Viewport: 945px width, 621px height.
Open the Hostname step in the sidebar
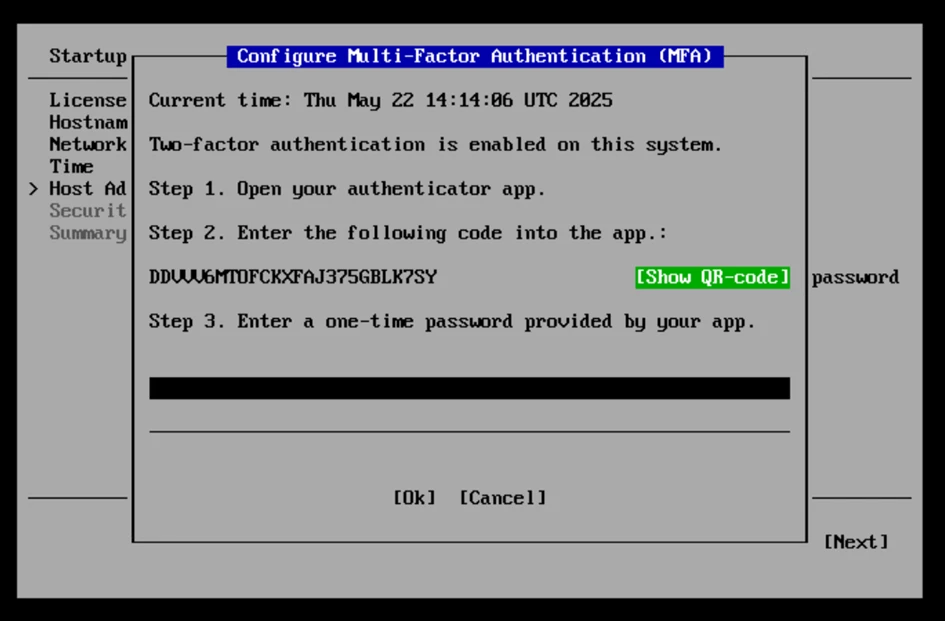[88, 122]
